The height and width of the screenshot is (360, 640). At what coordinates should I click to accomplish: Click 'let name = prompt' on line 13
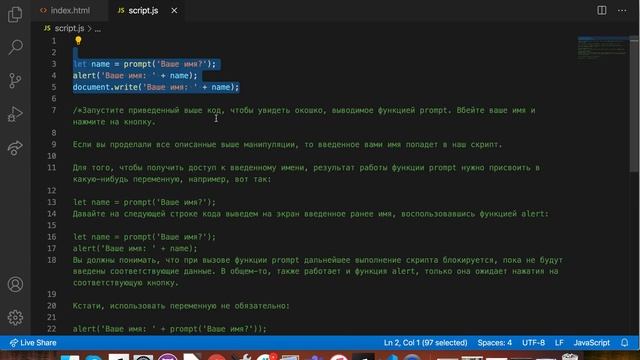click(144, 202)
